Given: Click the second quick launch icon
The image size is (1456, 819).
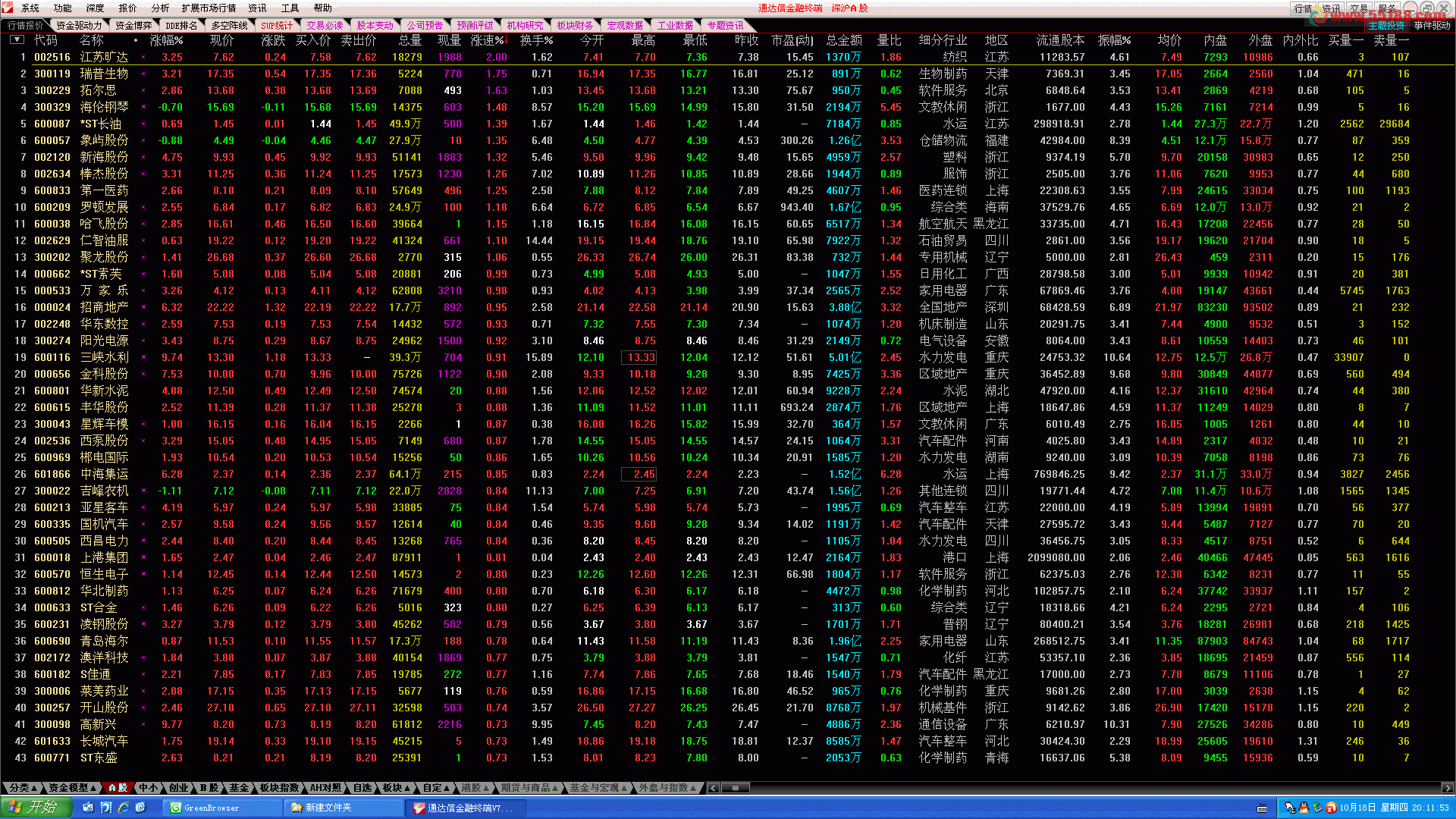Looking at the screenshot, I should [106, 808].
